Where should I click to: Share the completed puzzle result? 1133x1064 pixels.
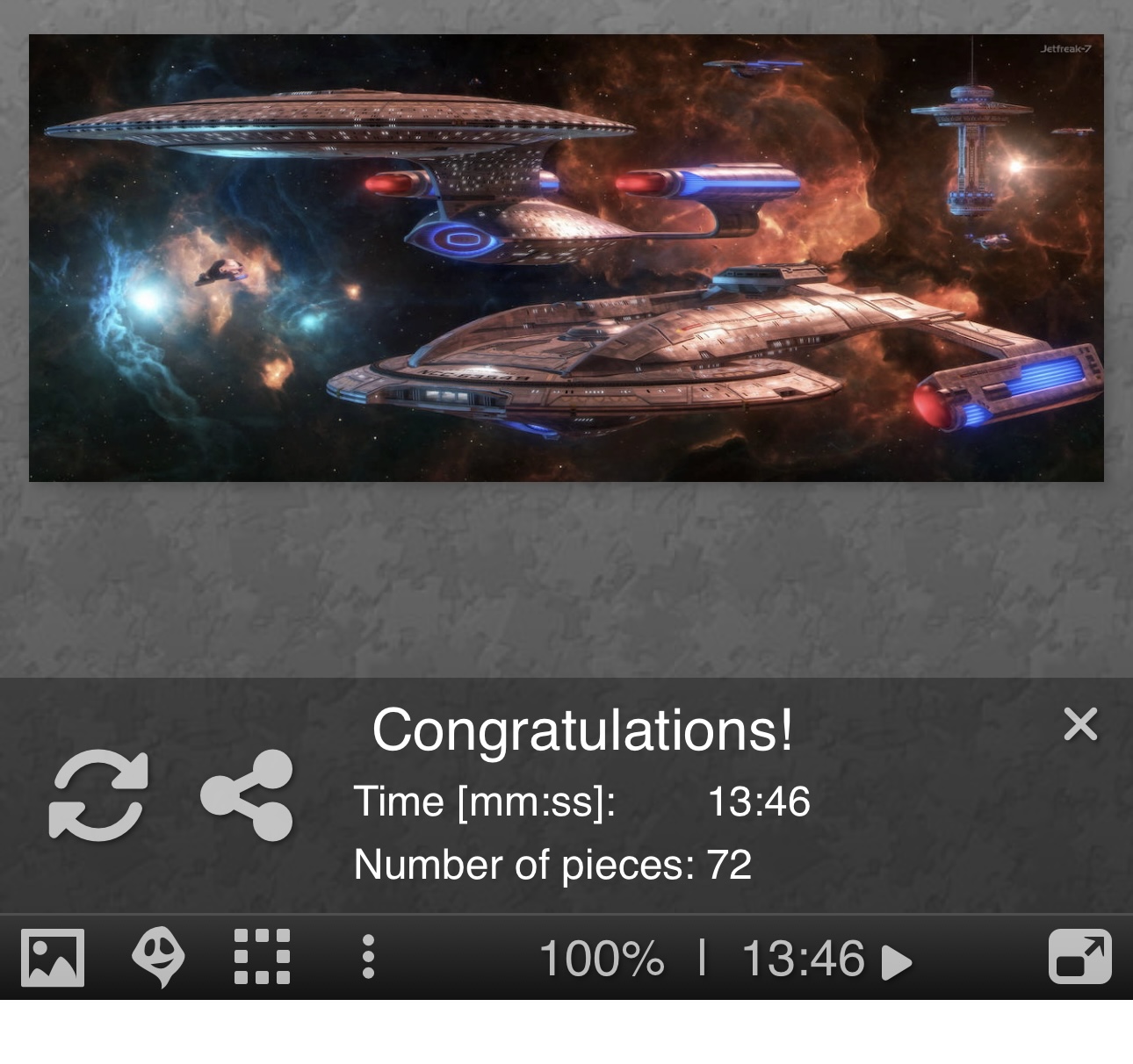pyautogui.click(x=247, y=795)
